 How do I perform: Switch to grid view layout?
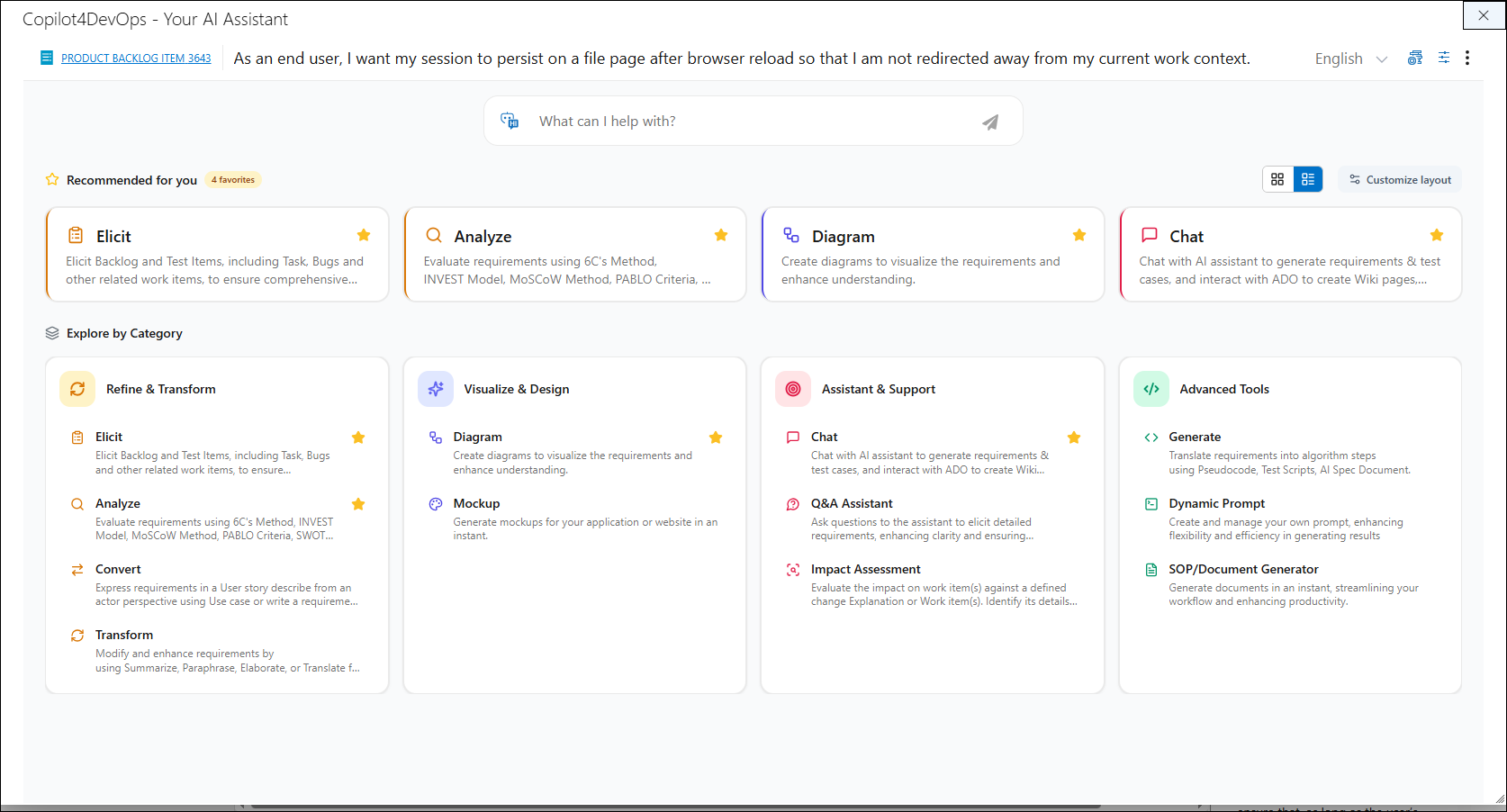(1277, 179)
